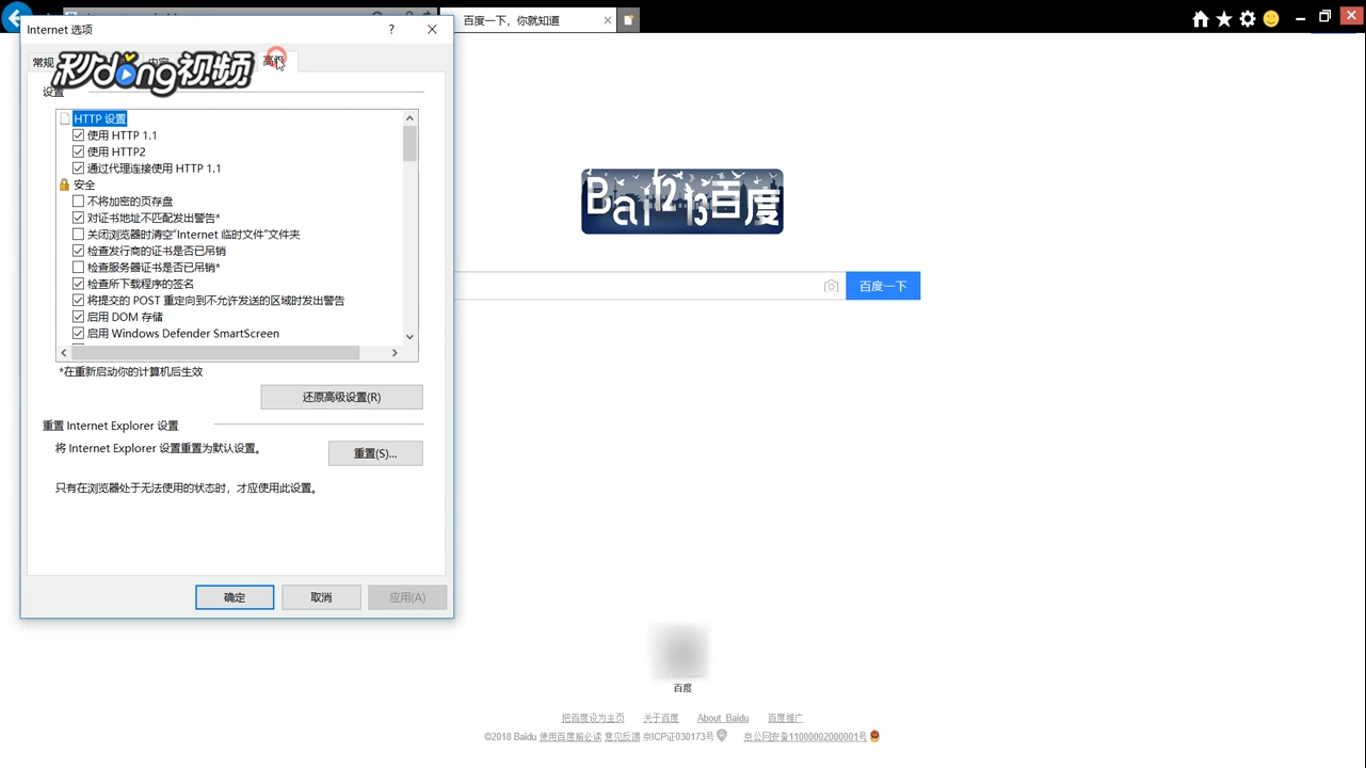Screen dimensions: 1366x768
Task: Click the horizontal scrollbar thumb of settings list
Action: pyautogui.click(x=215, y=353)
